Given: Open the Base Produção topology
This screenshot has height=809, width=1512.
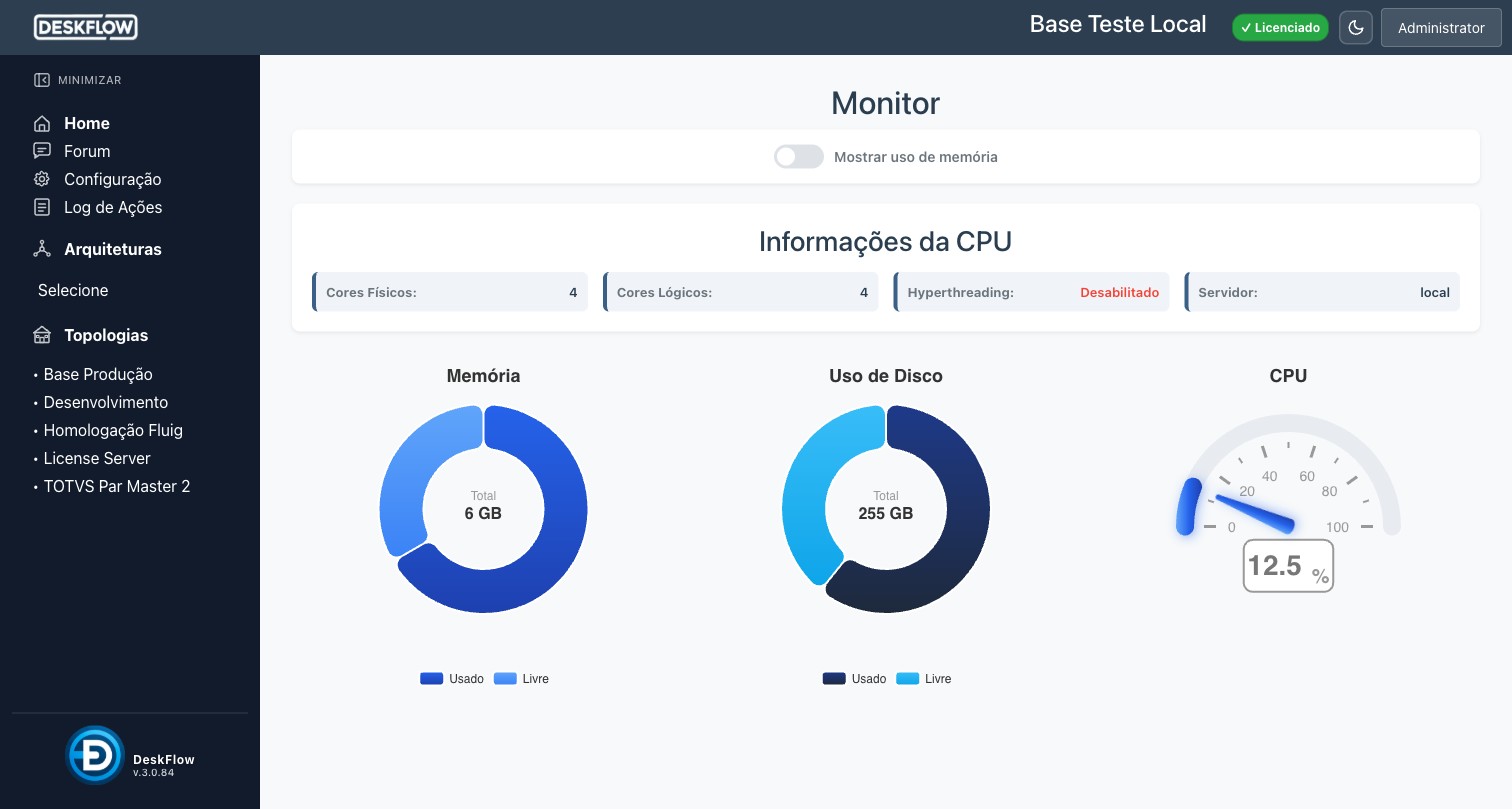Looking at the screenshot, I should click(x=98, y=374).
